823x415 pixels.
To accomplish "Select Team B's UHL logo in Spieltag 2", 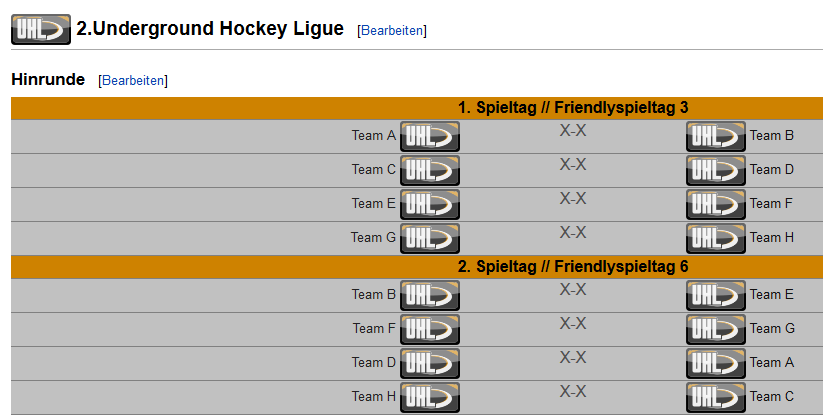I will 430,295.
